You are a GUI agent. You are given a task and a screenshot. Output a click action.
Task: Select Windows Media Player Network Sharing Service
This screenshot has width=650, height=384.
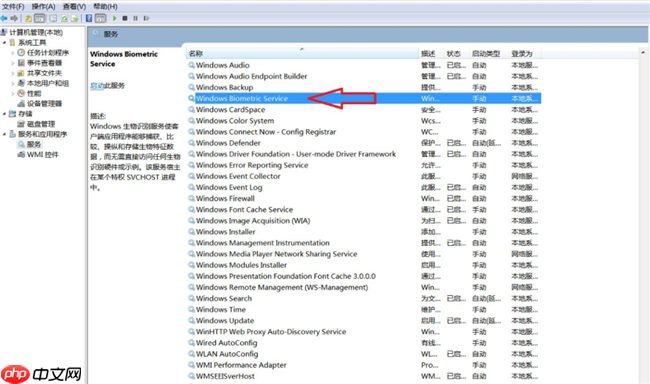coord(276,254)
